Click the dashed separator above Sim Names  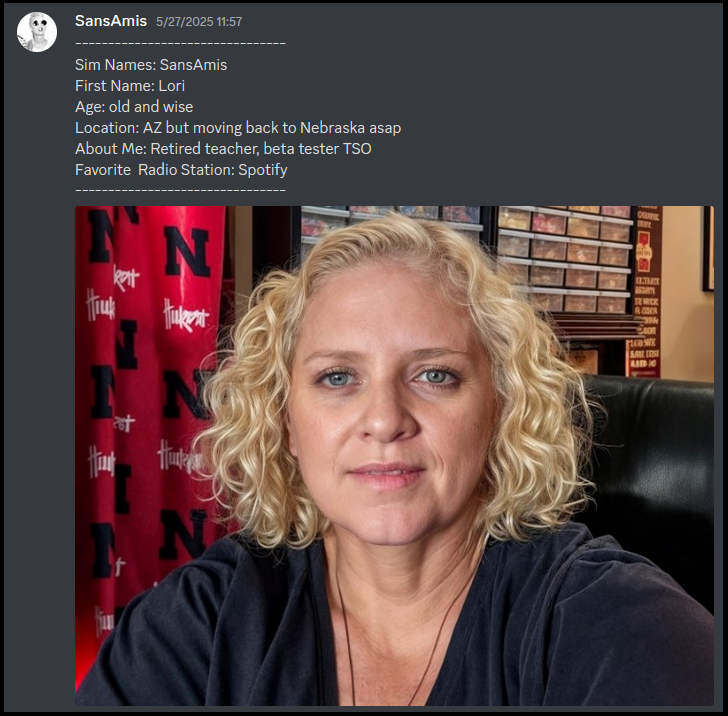pos(180,44)
